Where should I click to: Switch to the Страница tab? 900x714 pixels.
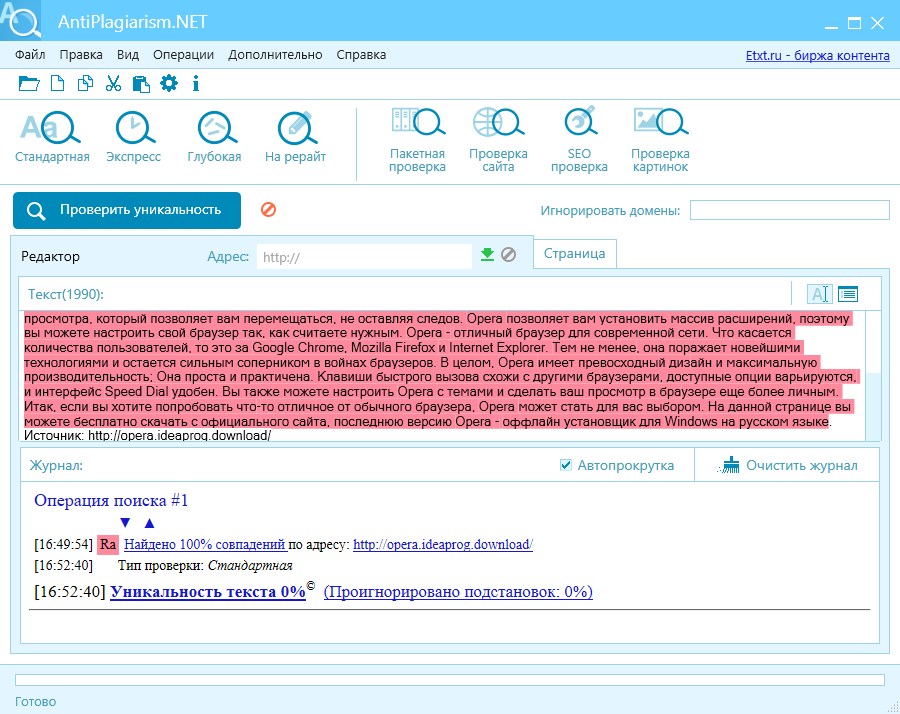tap(575, 254)
